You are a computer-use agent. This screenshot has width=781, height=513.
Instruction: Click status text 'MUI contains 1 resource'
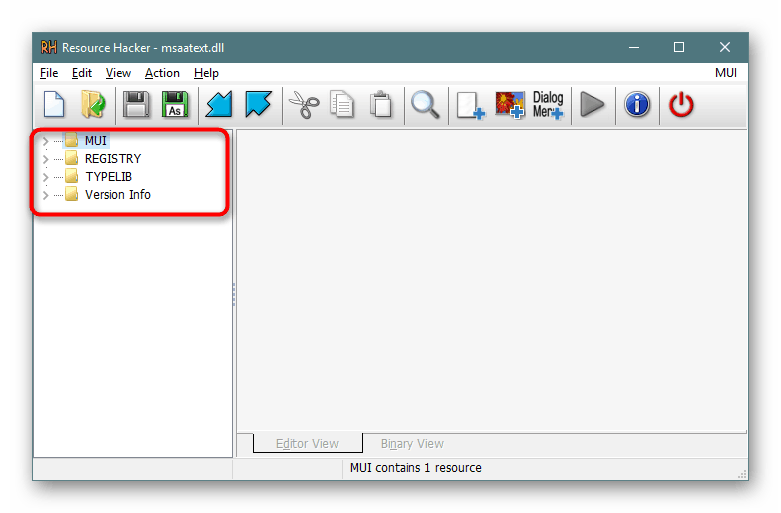415,468
